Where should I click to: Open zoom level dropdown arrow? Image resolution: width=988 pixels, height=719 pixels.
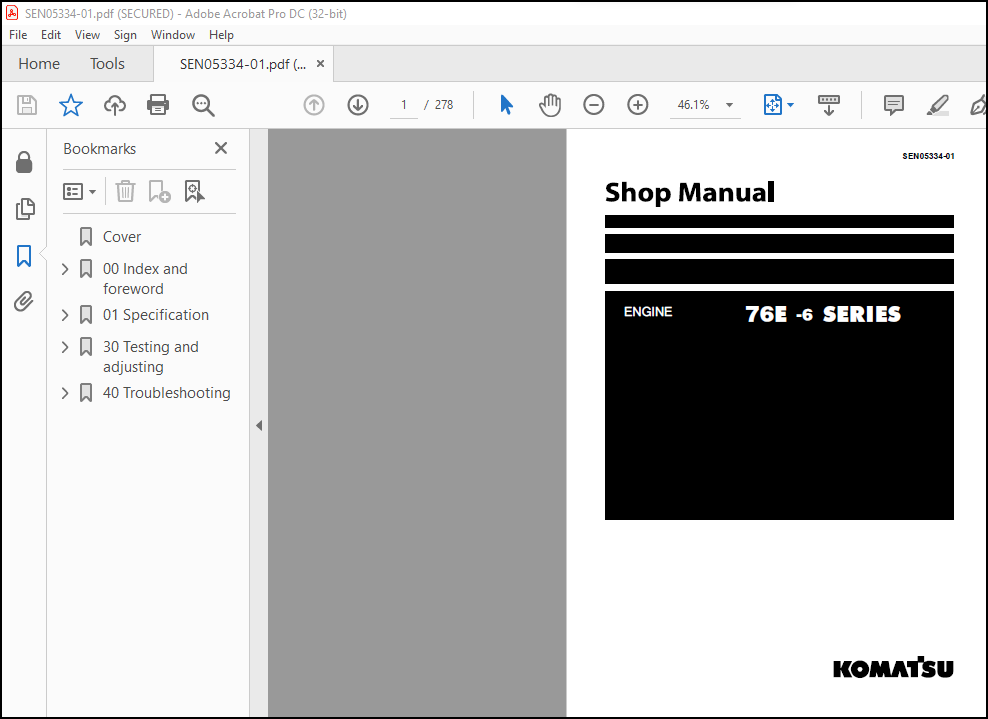[x=729, y=105]
